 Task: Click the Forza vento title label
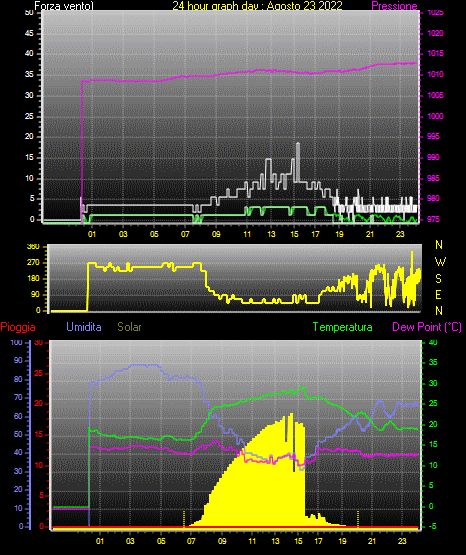[64, 6]
